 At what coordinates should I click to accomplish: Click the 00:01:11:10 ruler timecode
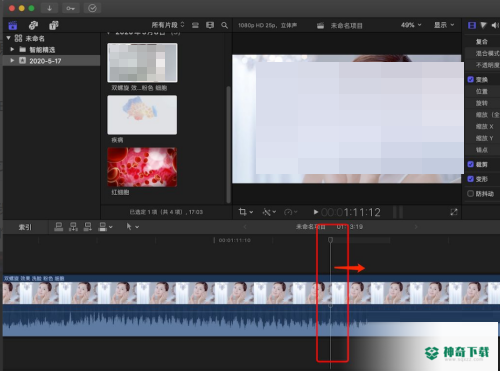click(235, 240)
